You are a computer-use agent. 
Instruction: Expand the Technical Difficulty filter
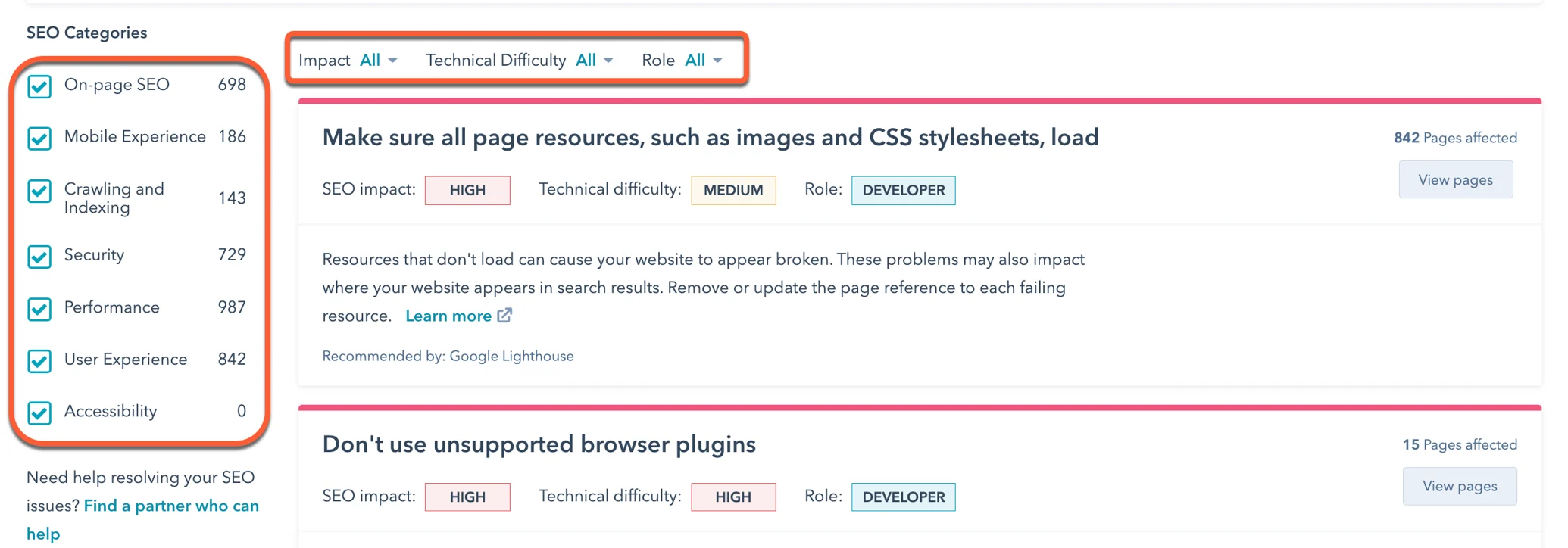594,61
